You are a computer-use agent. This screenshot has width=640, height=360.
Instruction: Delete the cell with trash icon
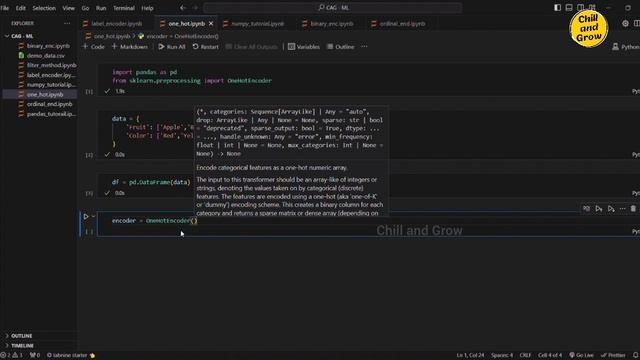click(x=633, y=209)
